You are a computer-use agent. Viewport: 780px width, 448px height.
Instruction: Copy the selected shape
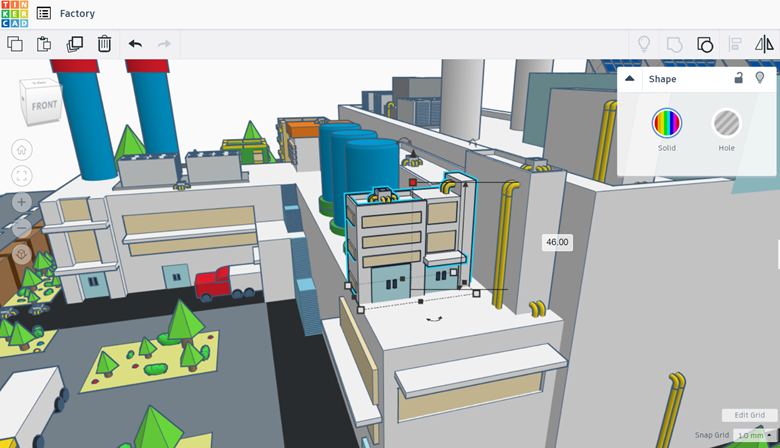(15, 44)
